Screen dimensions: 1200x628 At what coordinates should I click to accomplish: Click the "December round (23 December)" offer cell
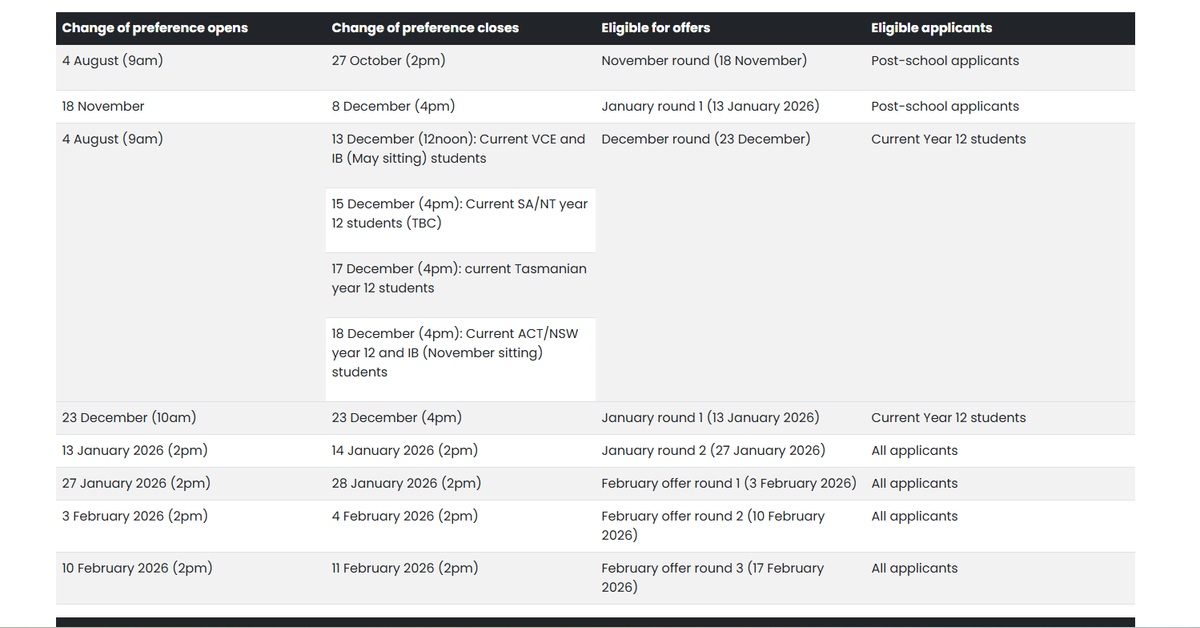706,139
